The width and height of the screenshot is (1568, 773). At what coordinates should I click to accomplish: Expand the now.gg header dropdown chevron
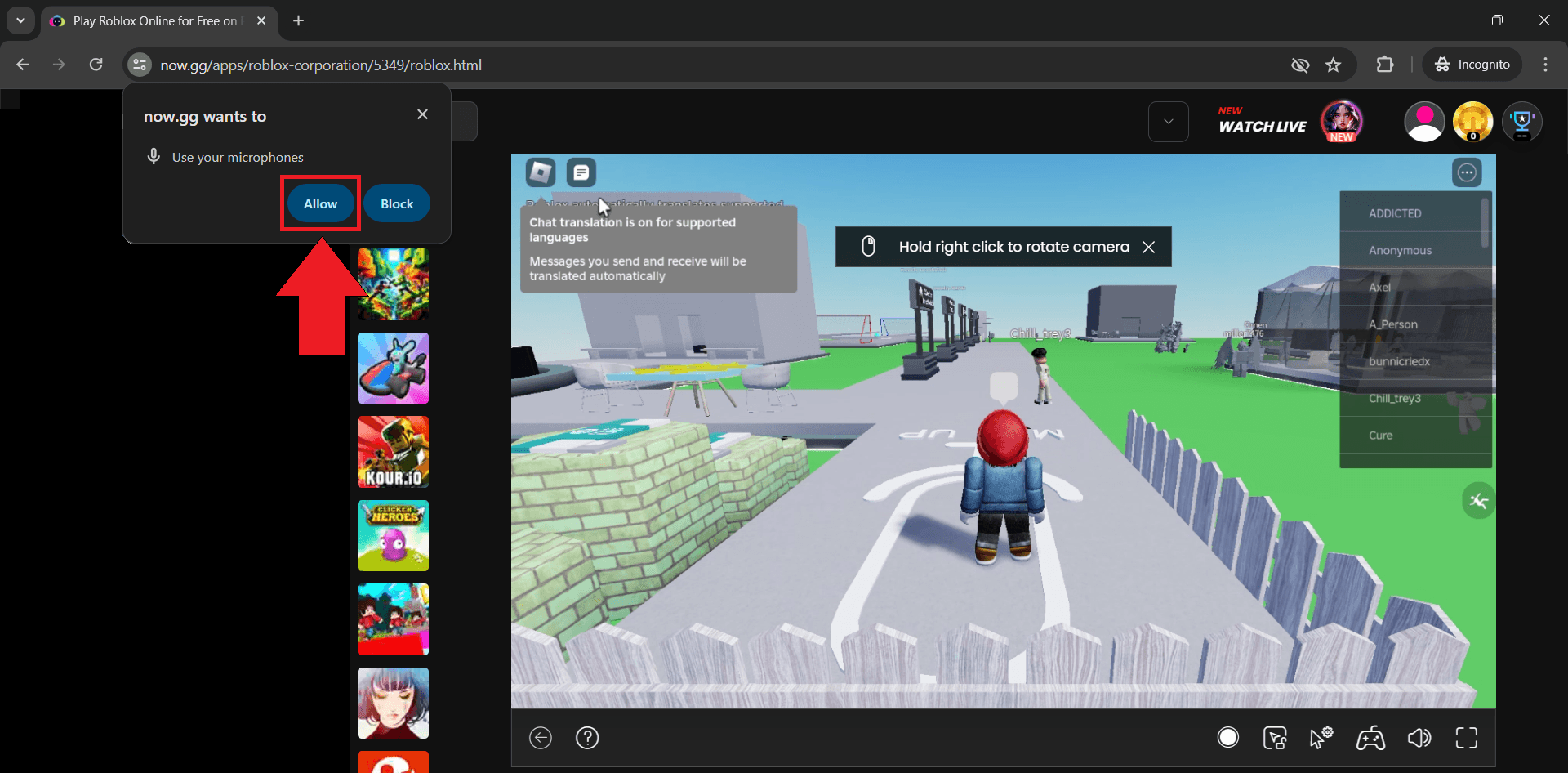point(1169,122)
